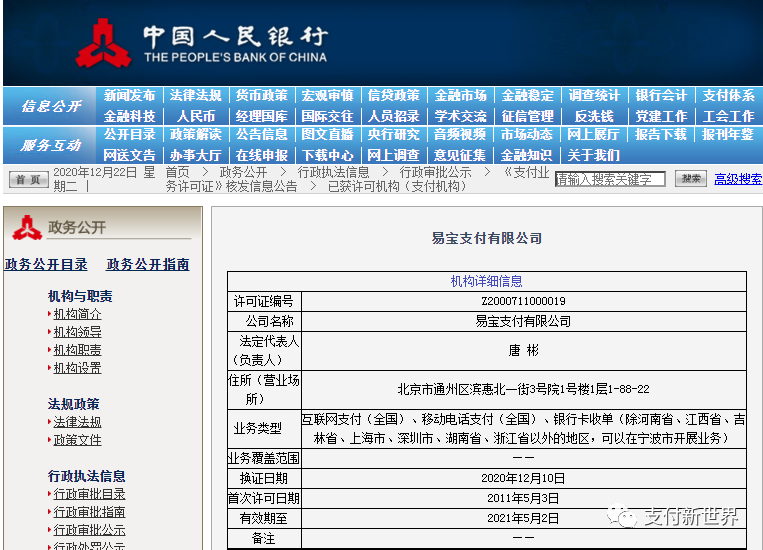Open 政务公开指南 in the sidebar
763x550 pixels.
(148, 264)
